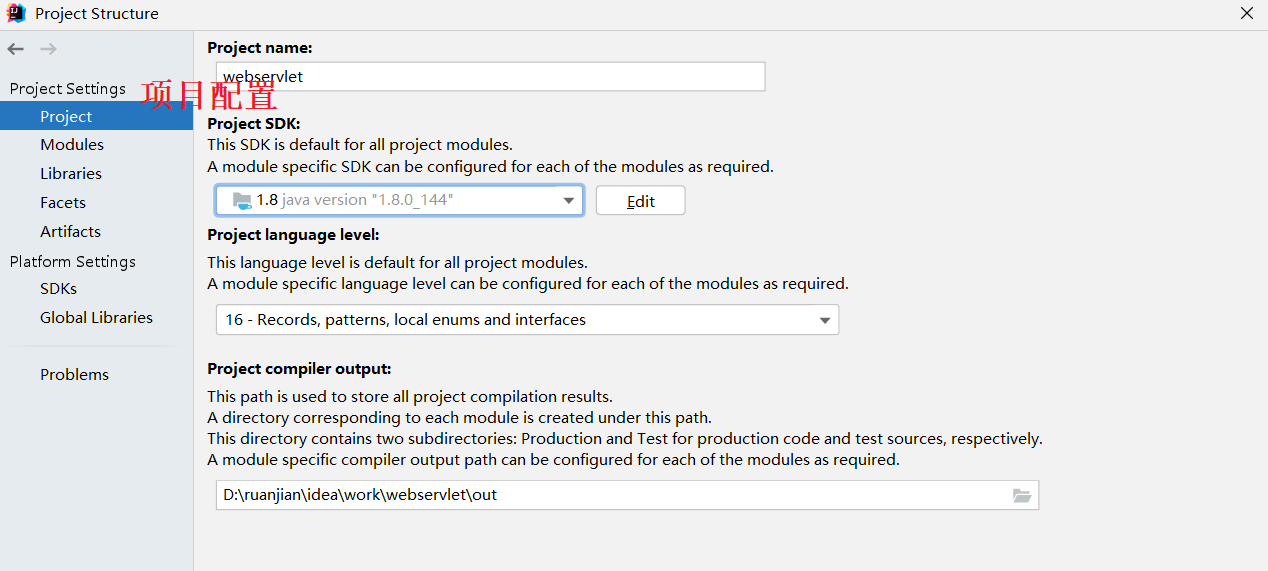The width and height of the screenshot is (1268, 571).
Task: Browse compiler output path with folder icon
Action: point(1021,495)
